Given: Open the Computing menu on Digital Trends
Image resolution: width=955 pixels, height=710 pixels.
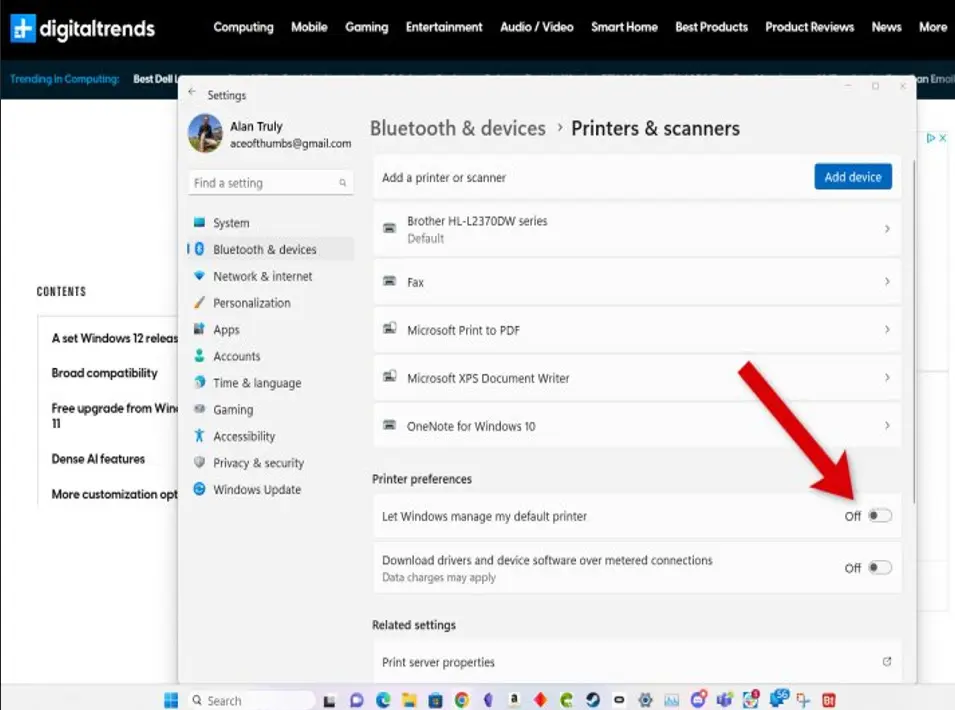Looking at the screenshot, I should pos(243,27).
